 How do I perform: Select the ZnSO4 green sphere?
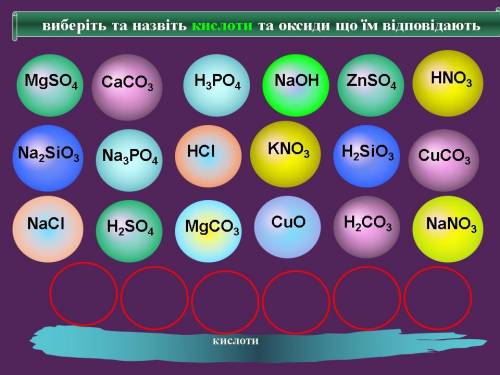click(371, 85)
